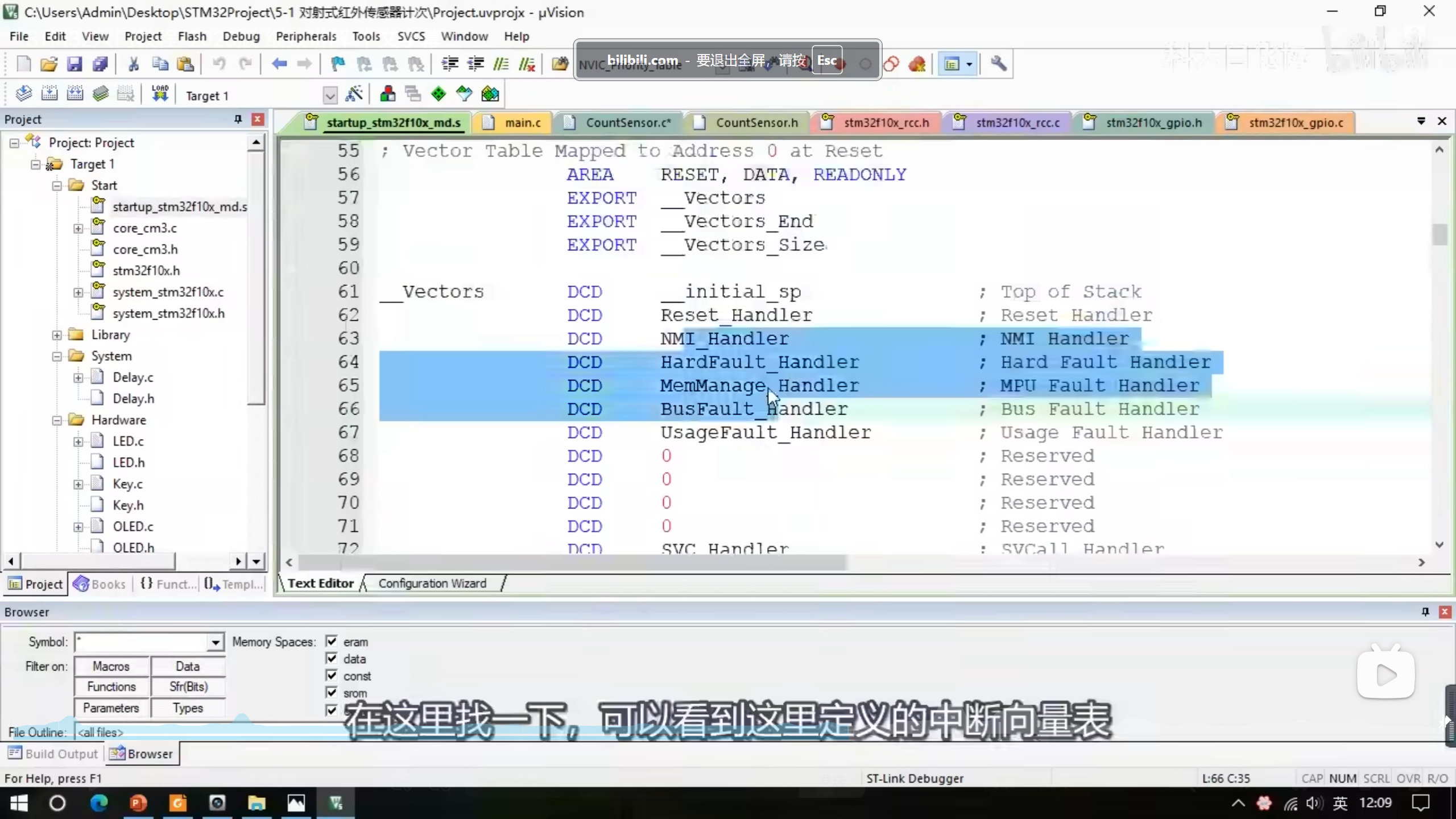Screen dimensions: 1456x819
Task: Click the Manage Project Items icon
Action: (x=388, y=94)
